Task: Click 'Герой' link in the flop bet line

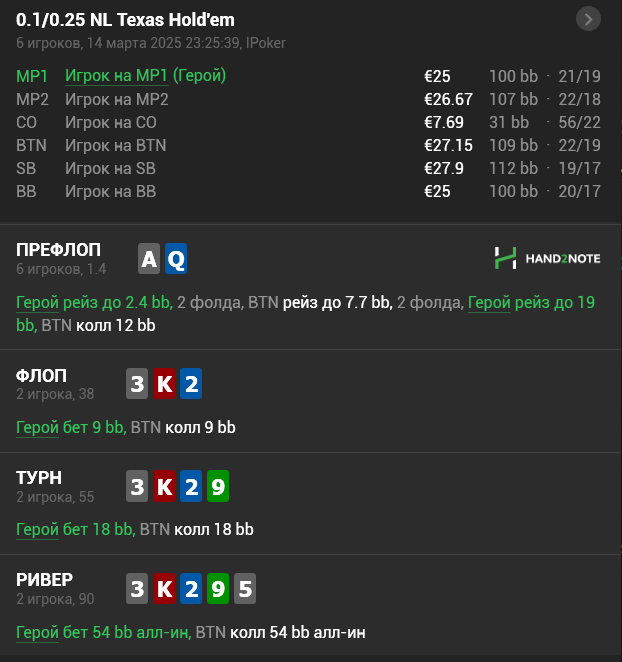Action: [x=37, y=427]
